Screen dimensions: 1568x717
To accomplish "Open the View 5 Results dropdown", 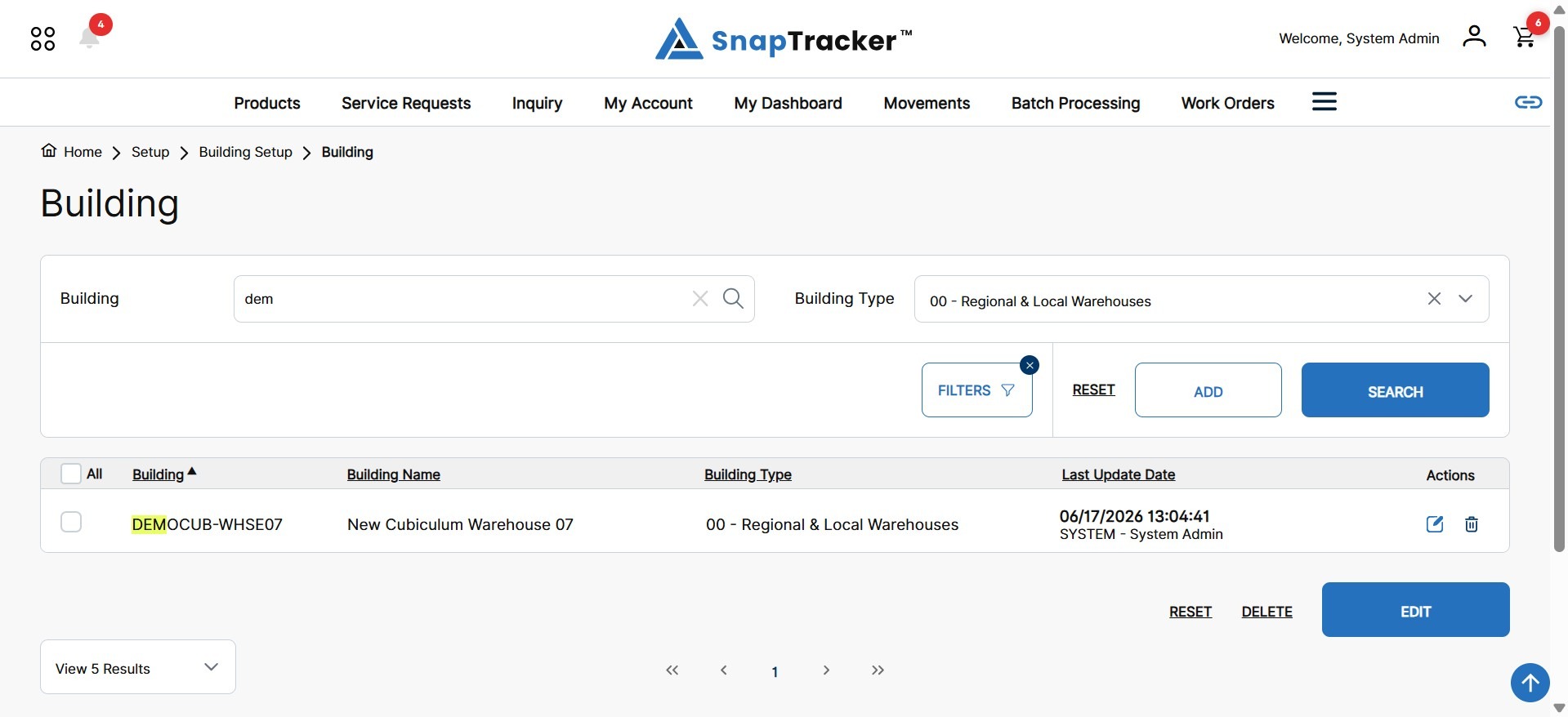I will (x=138, y=667).
